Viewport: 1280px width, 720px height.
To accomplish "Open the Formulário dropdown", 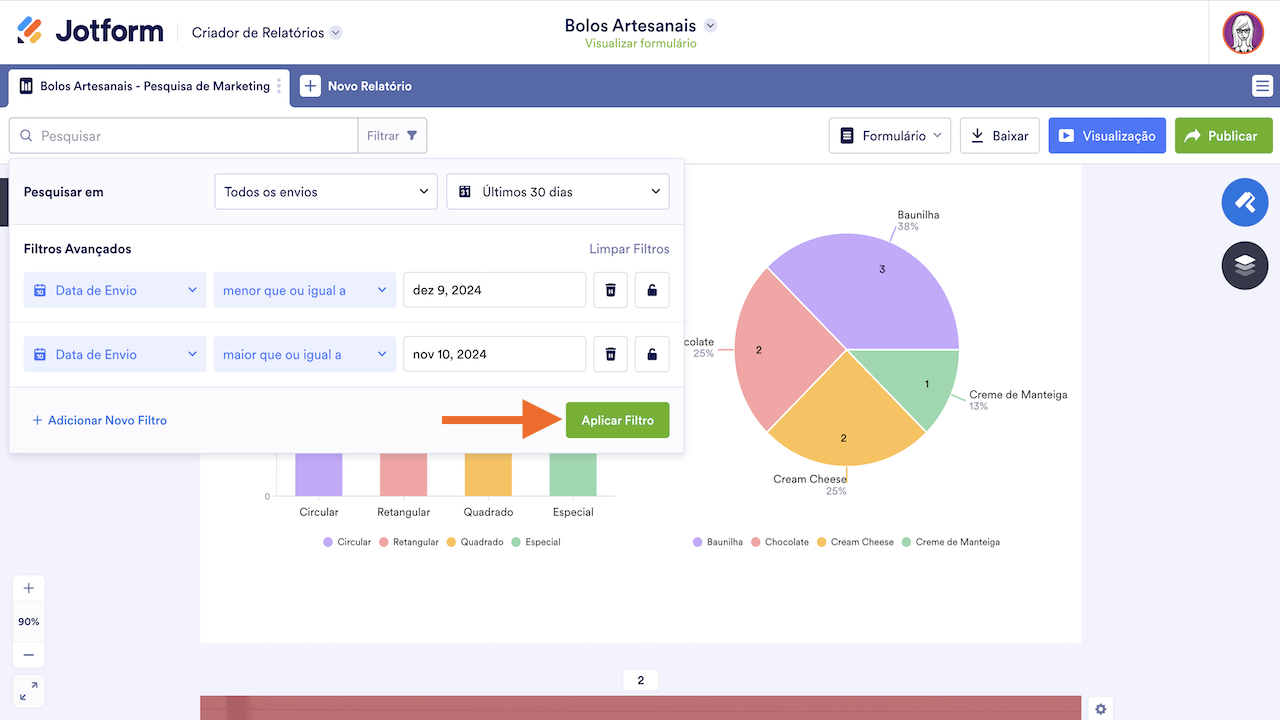I will (889, 135).
